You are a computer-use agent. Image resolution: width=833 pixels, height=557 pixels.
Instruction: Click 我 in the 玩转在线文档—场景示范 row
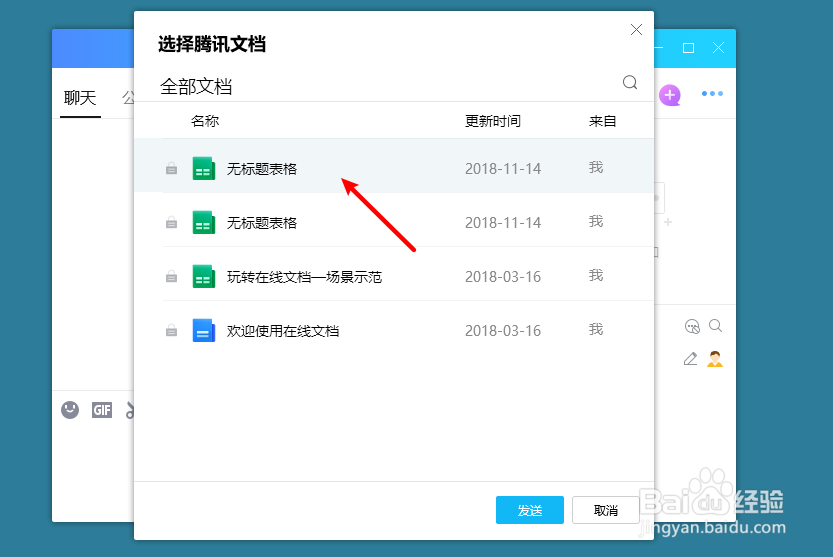click(x=596, y=275)
